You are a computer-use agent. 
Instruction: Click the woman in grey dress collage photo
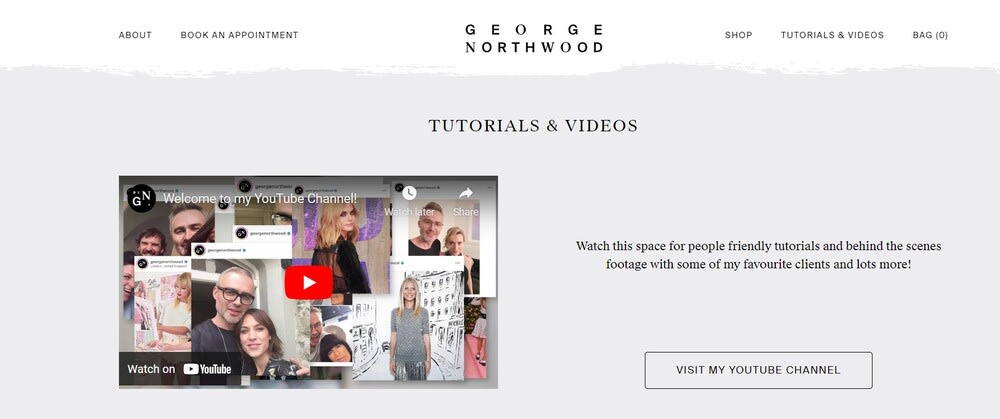click(x=409, y=327)
